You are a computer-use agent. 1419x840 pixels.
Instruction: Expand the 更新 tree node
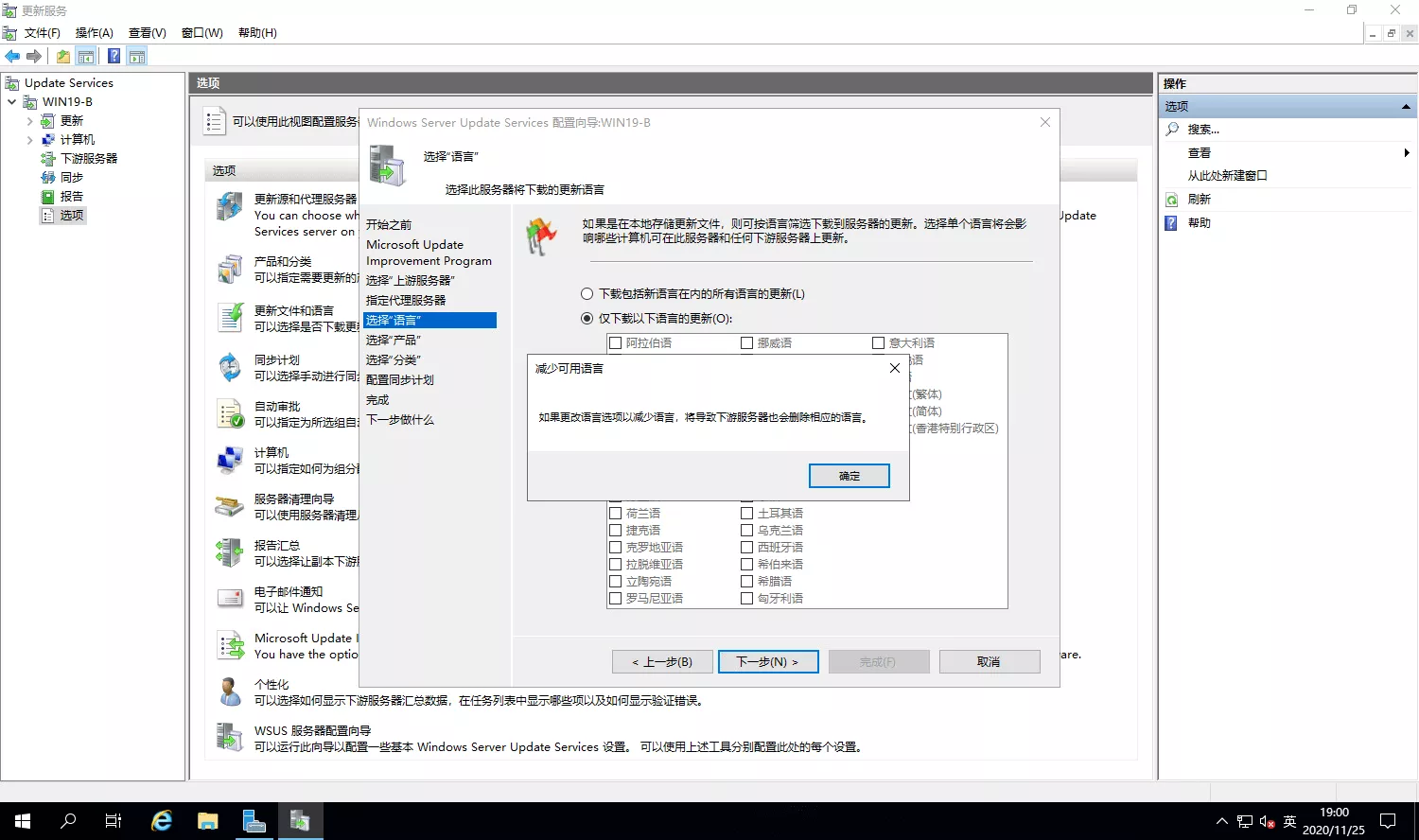tap(29, 121)
